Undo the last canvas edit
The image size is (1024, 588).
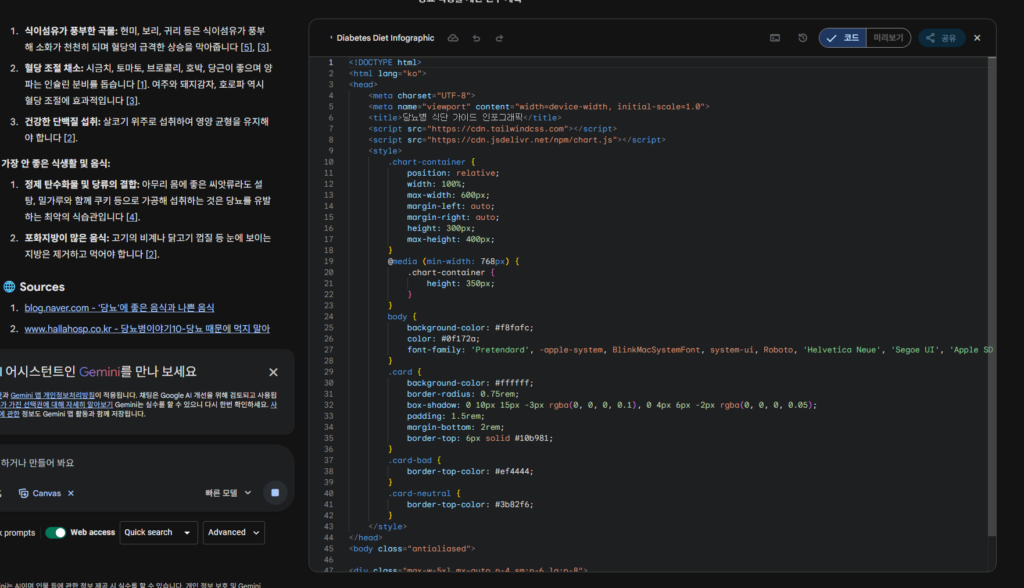(476, 38)
